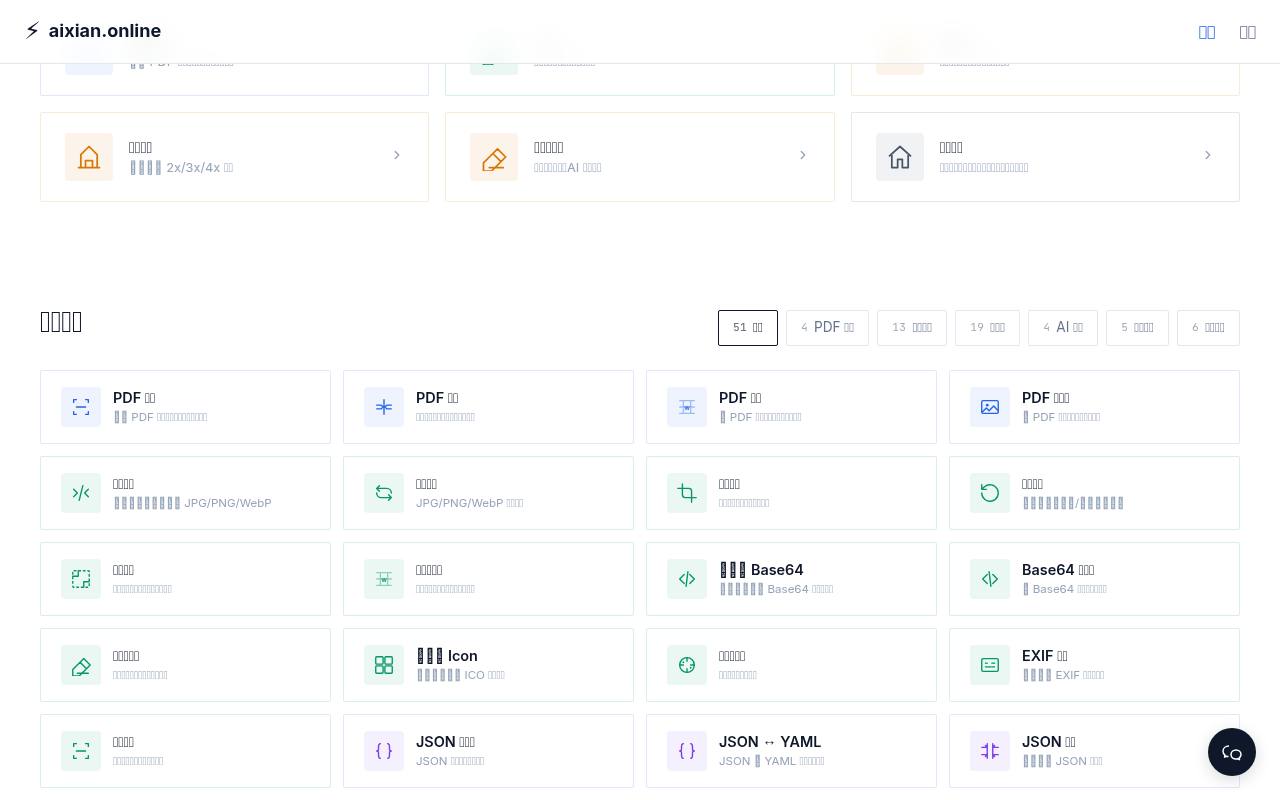The height and width of the screenshot is (800, 1280).
Task: Open the green scan-frame icon tool
Action: click(x=185, y=751)
